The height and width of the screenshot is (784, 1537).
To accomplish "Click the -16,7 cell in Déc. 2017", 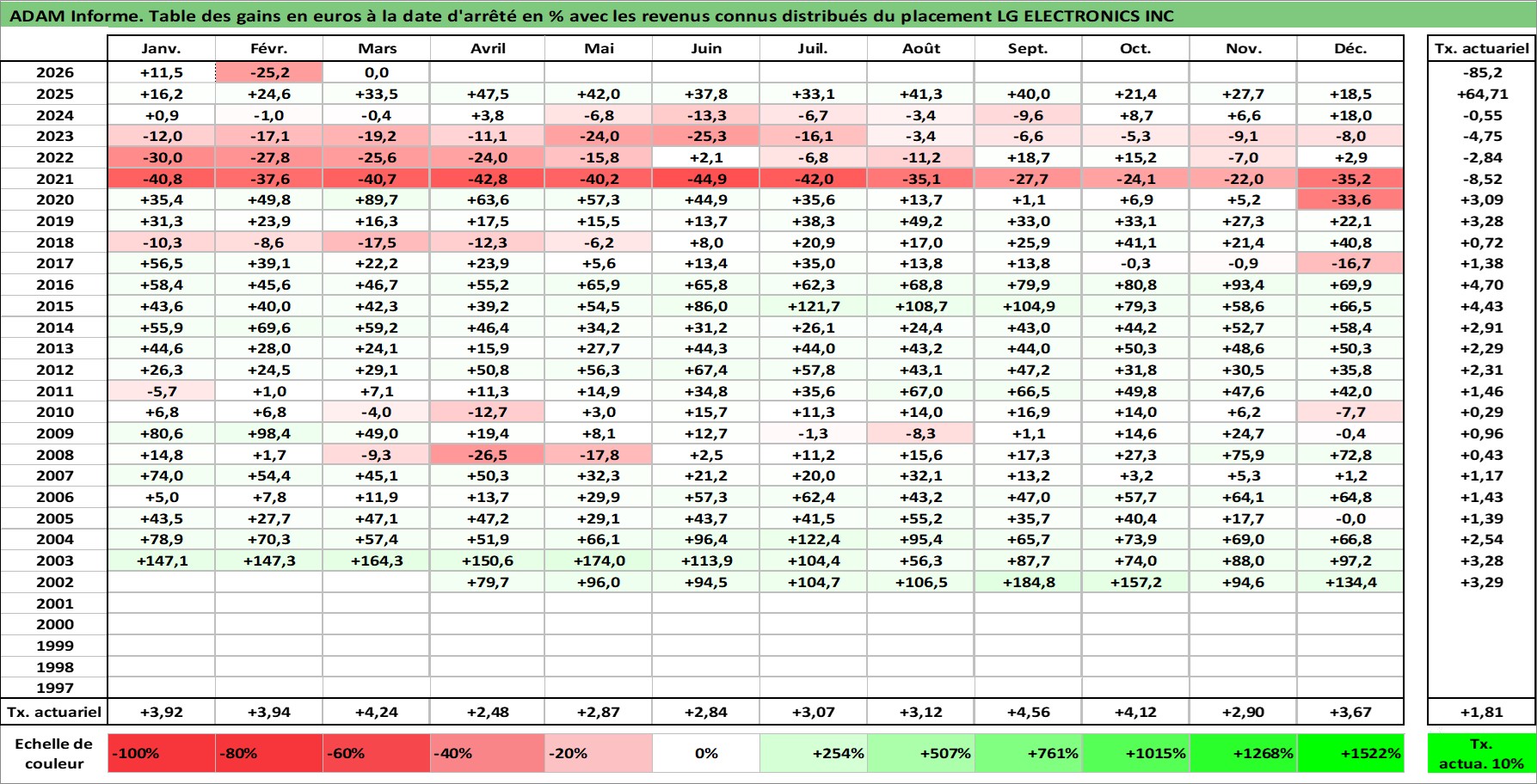I will click(1350, 263).
